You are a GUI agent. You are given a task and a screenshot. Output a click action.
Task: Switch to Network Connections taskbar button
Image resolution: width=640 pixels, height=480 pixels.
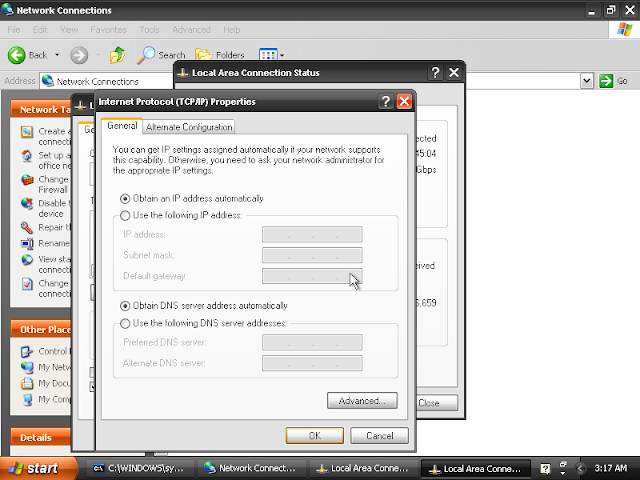251,468
